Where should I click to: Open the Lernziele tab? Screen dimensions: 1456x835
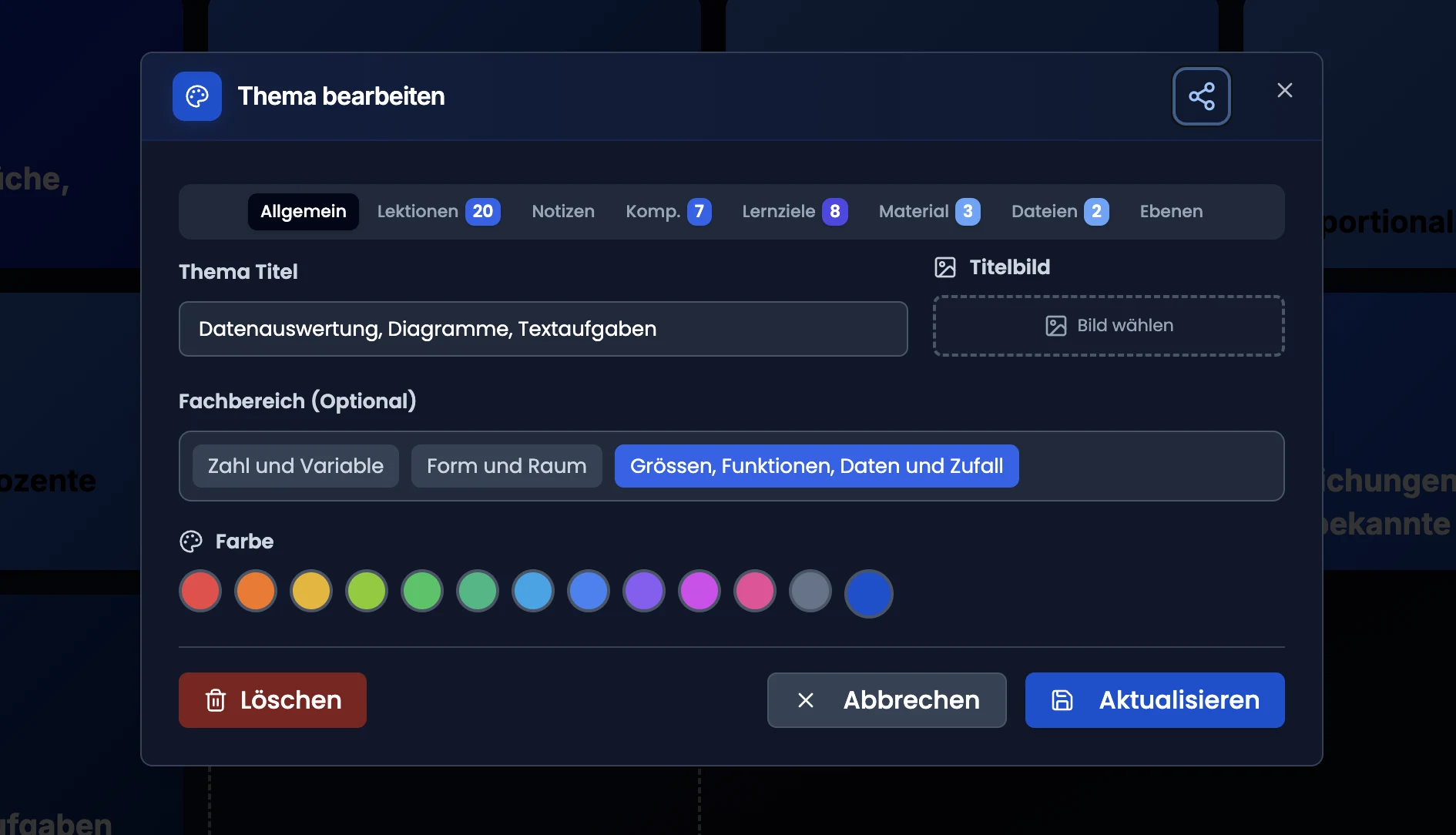(794, 212)
